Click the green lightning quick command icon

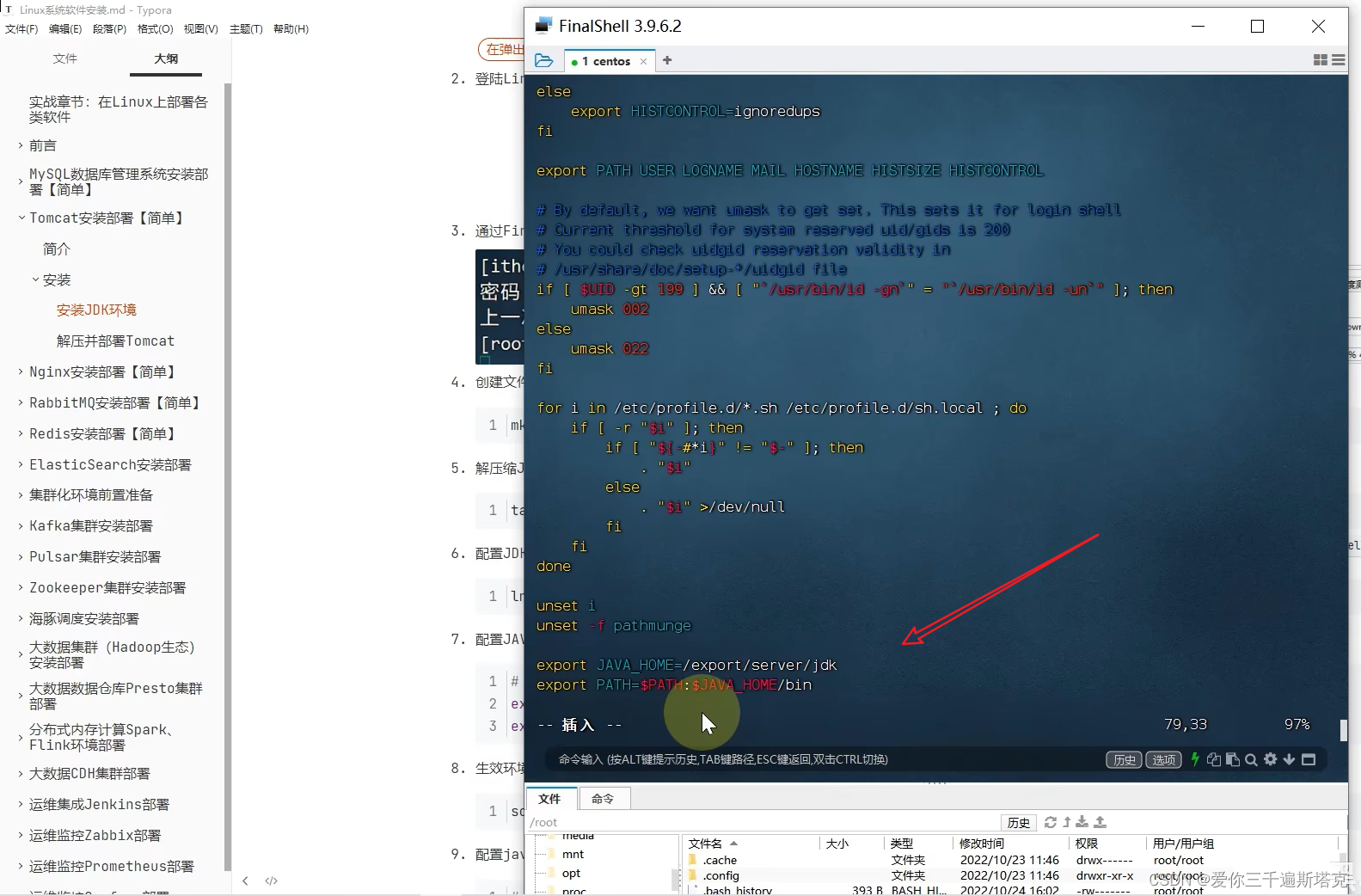coord(1195,759)
